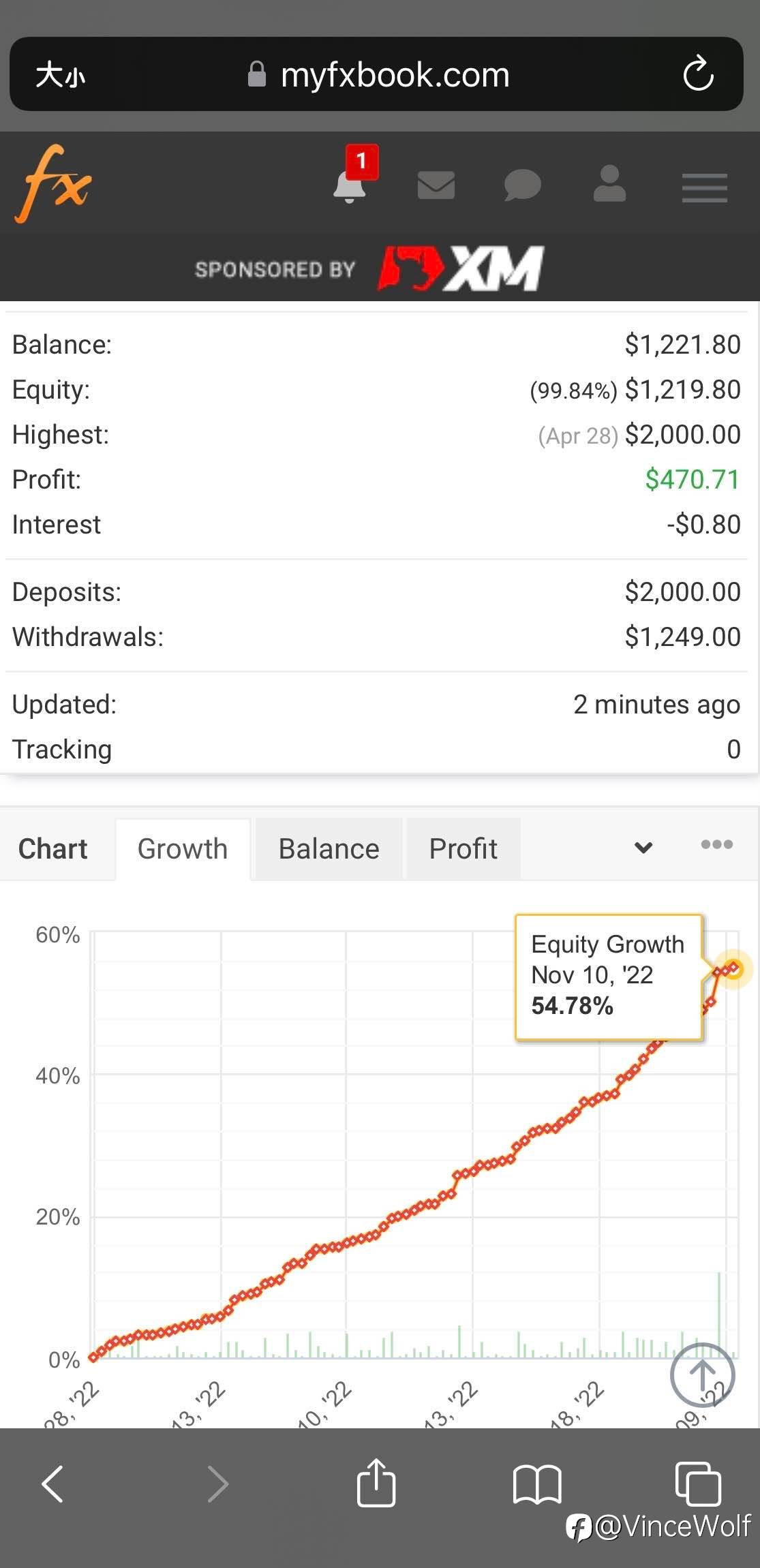Switch to the Growth chart tab

click(182, 849)
